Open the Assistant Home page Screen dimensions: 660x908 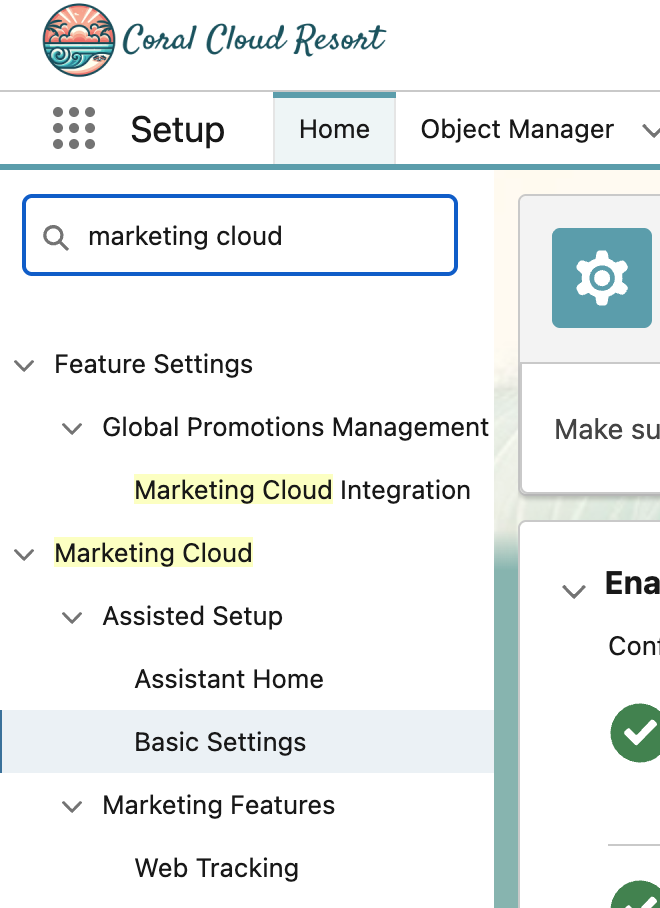click(229, 680)
